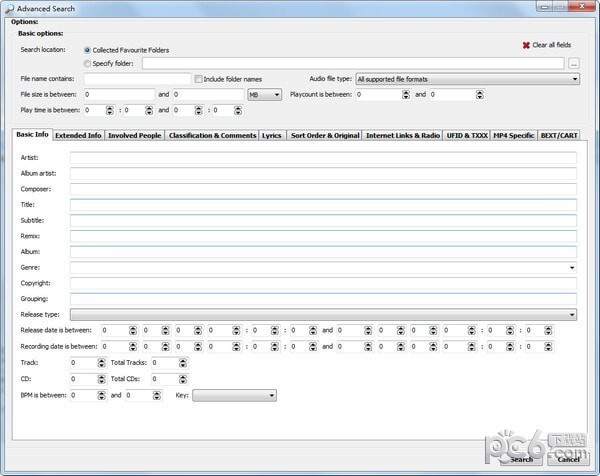The height and width of the screenshot is (476, 600).
Task: Expand the MB file size unit dropdown
Action: point(264,95)
